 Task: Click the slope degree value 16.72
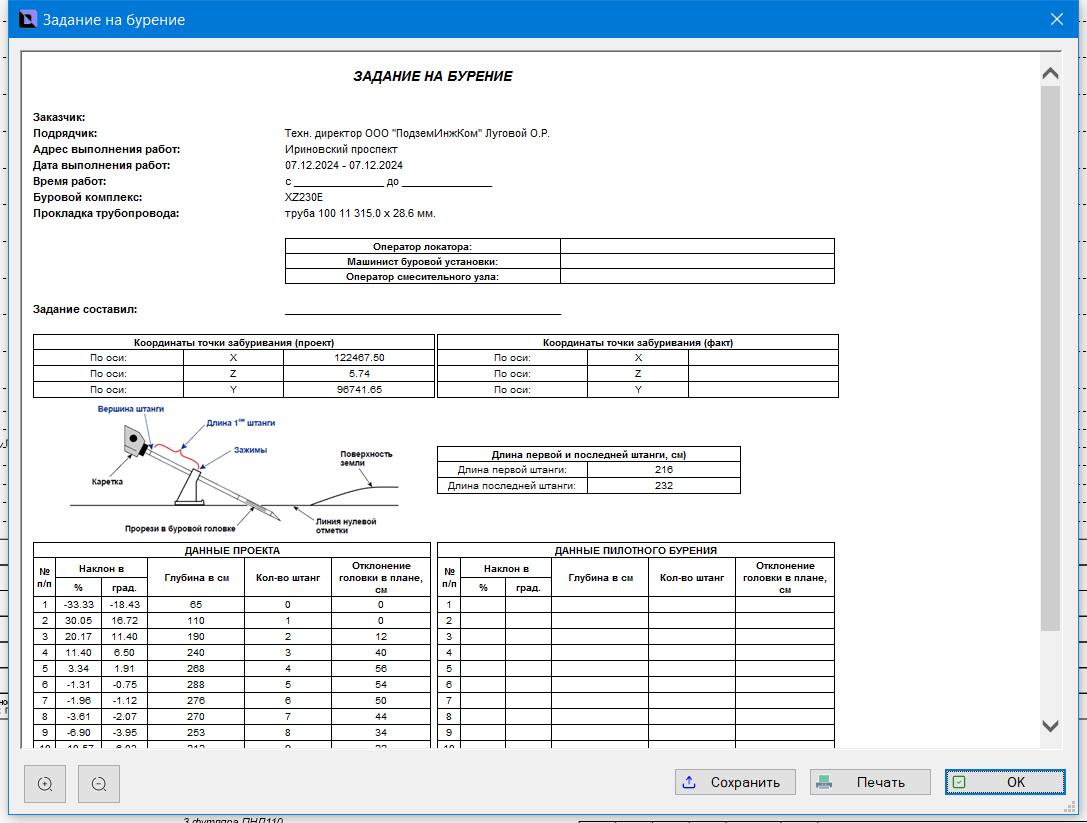point(124,621)
